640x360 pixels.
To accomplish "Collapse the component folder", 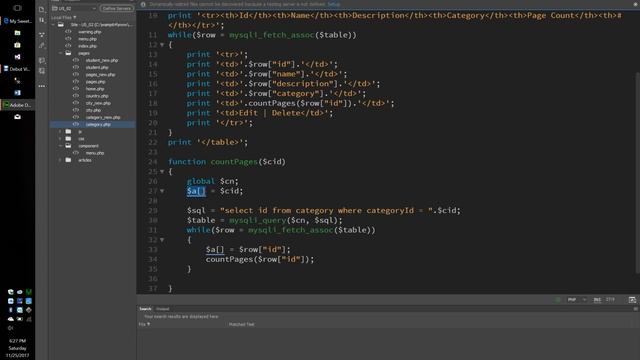I will (61, 146).
